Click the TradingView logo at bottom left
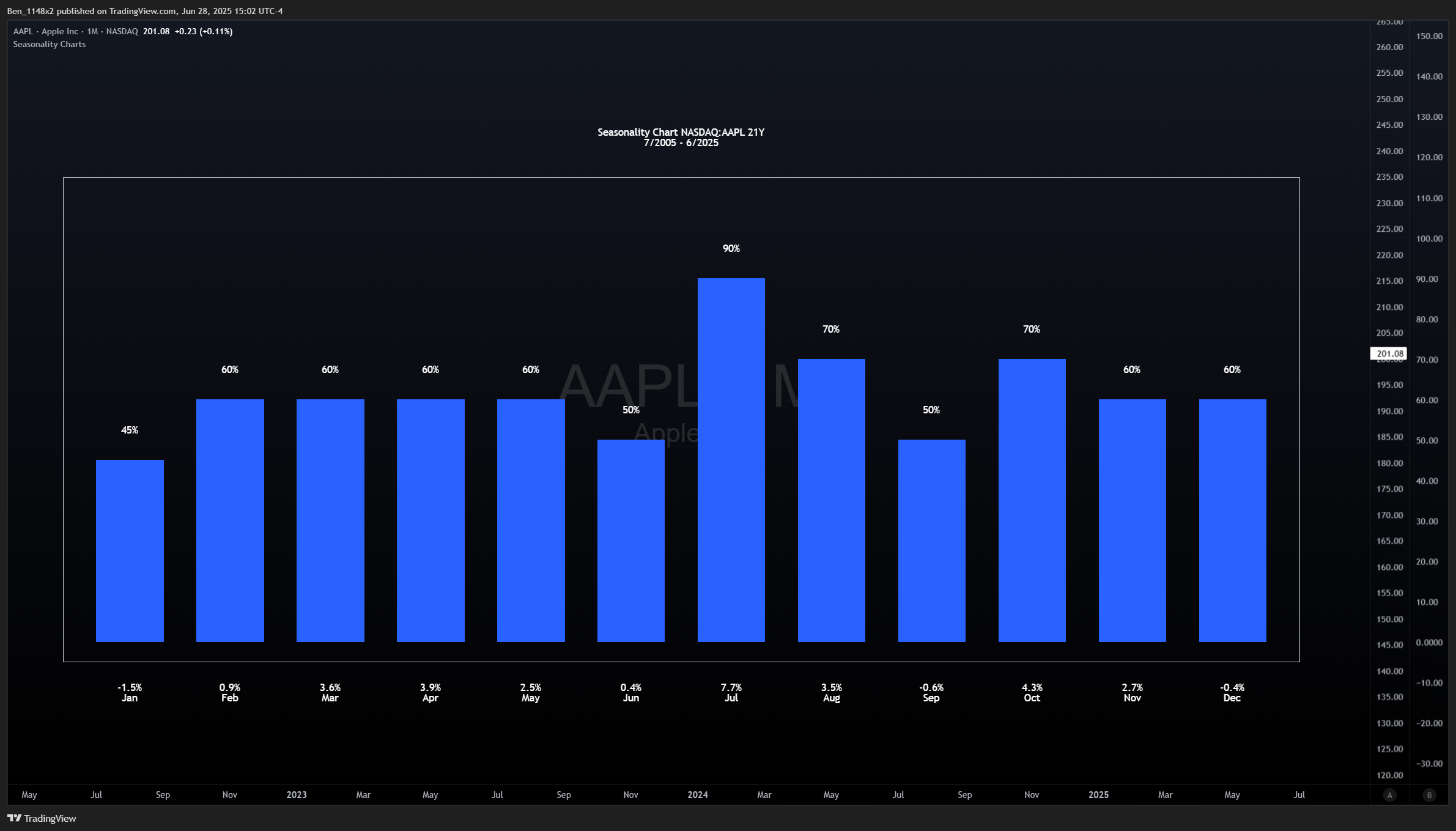The image size is (1456, 831). [42, 818]
